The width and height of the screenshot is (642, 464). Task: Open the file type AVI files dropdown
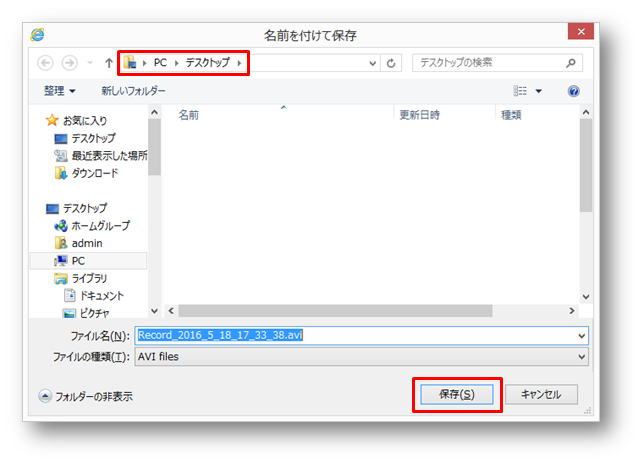[x=362, y=357]
